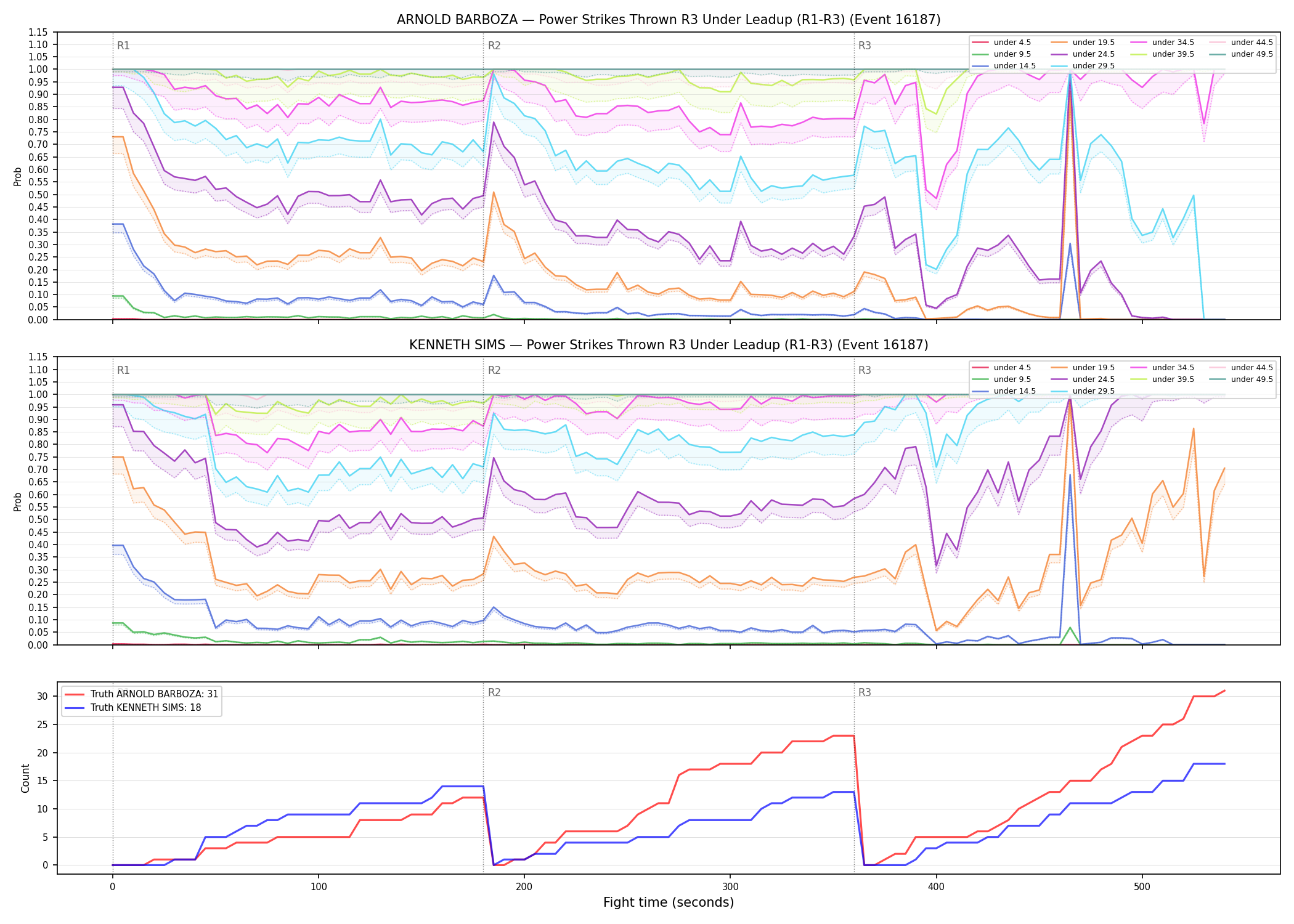Select 'under 9.5' legend entry in Barboza chart
Viewport: 1294px width, 924px height.
1001,54
